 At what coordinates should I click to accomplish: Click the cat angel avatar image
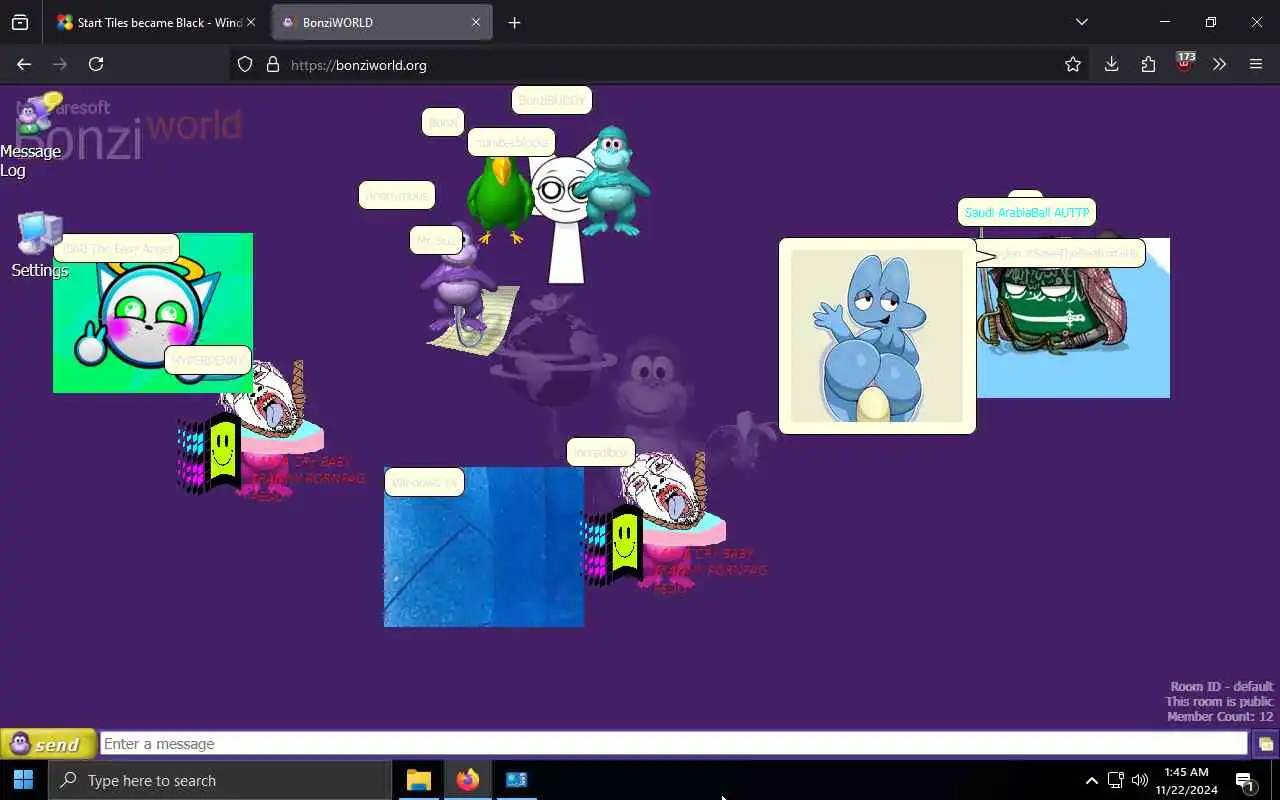(153, 313)
